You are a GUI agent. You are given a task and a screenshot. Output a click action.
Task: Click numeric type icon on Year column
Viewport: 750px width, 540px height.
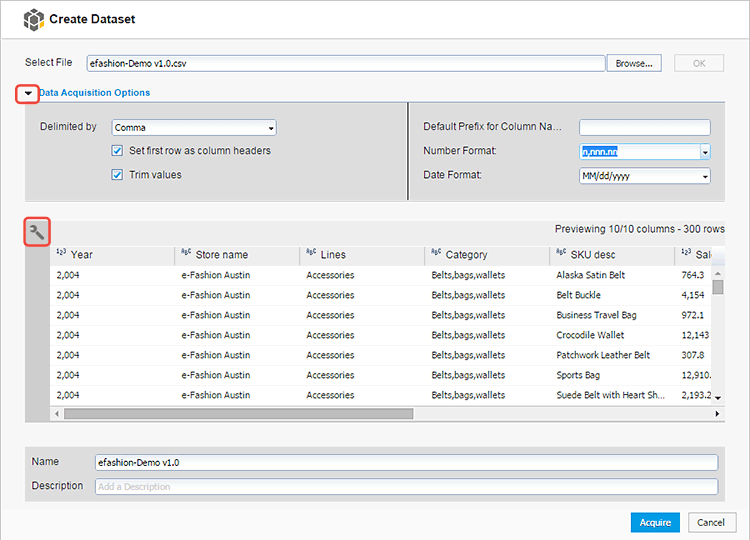coord(61,254)
